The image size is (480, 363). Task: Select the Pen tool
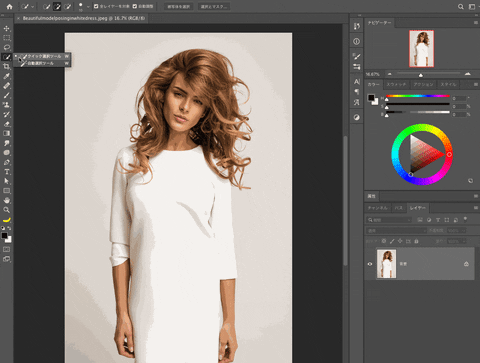tap(7, 162)
